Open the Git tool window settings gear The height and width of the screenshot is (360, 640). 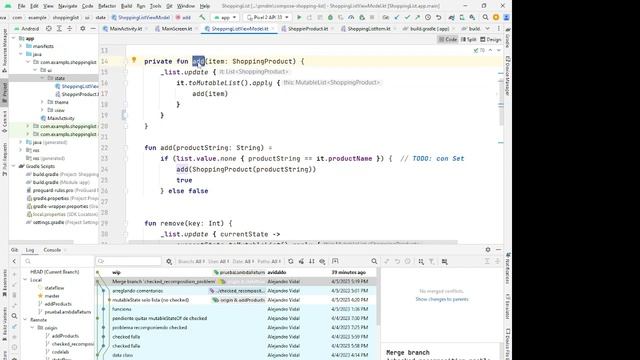[488, 249]
